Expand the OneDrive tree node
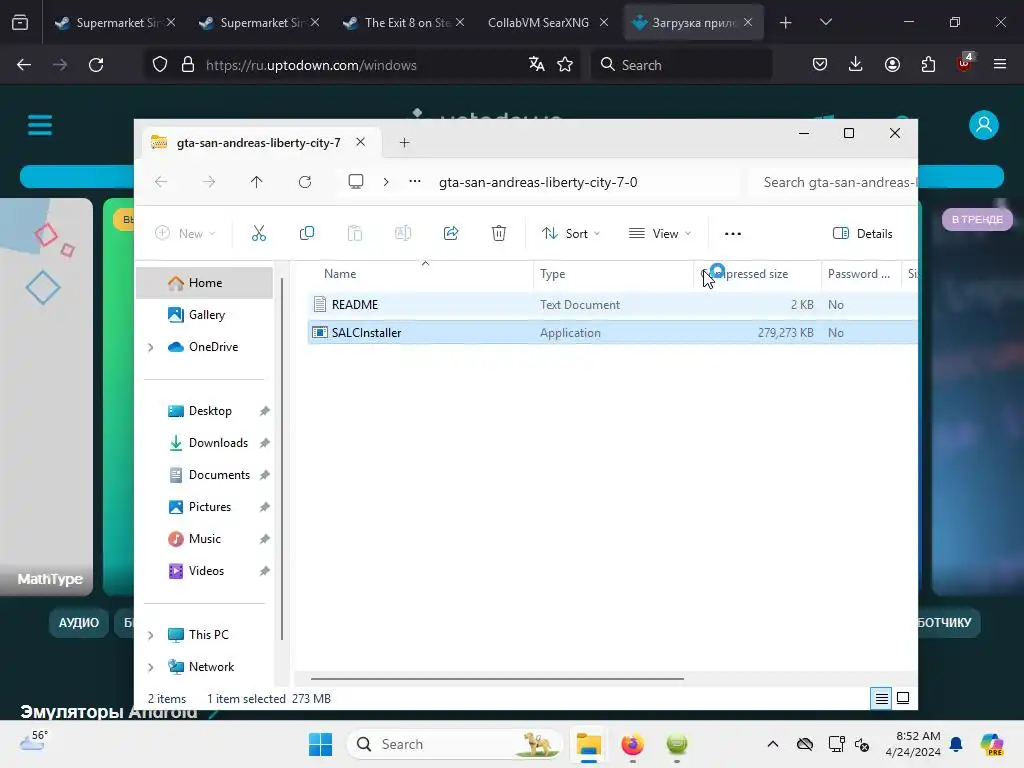The image size is (1024, 768). (151, 347)
